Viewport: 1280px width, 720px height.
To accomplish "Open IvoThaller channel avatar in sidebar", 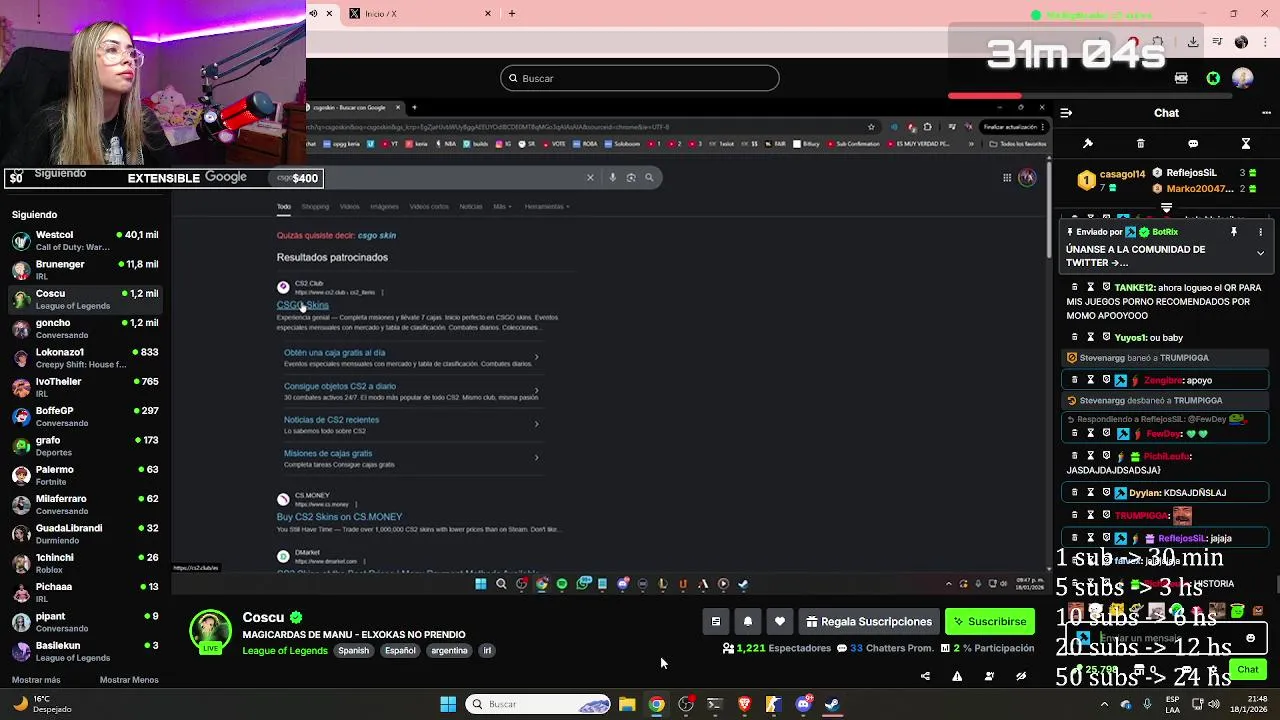I will (x=21, y=387).
